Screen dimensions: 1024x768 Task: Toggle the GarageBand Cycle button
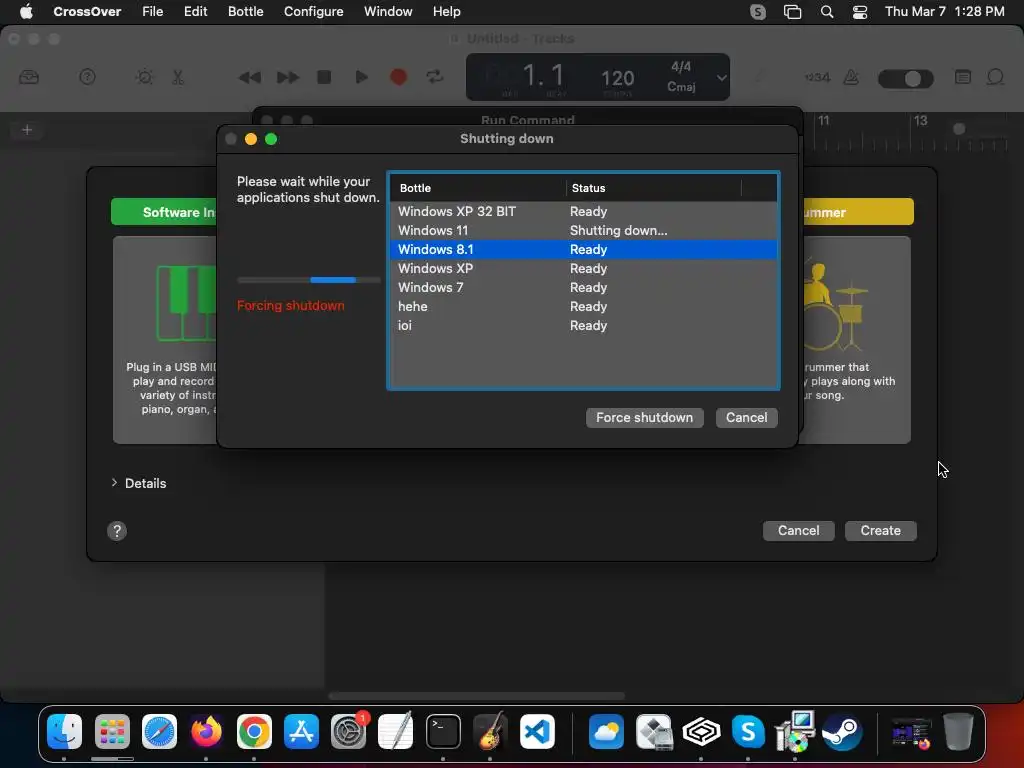click(x=435, y=77)
